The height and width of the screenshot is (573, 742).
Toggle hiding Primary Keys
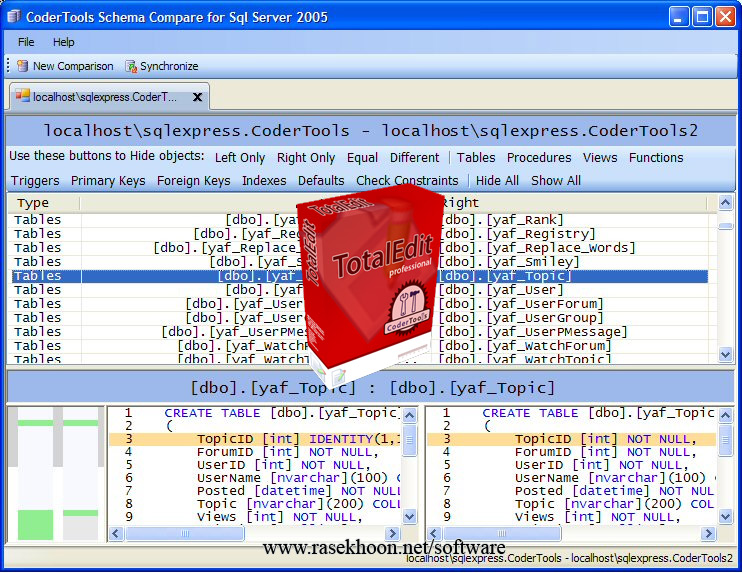[108, 181]
